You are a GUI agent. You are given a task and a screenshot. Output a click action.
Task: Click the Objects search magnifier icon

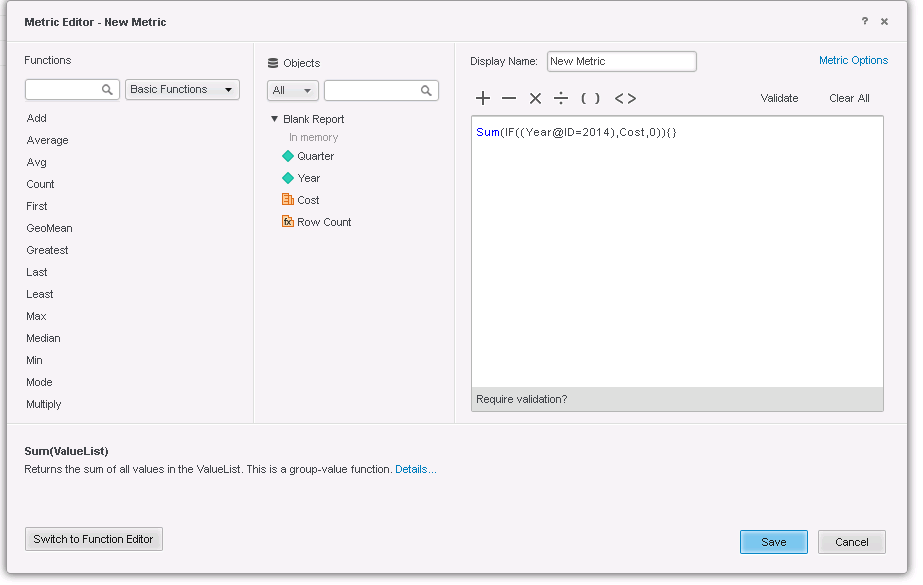click(427, 91)
